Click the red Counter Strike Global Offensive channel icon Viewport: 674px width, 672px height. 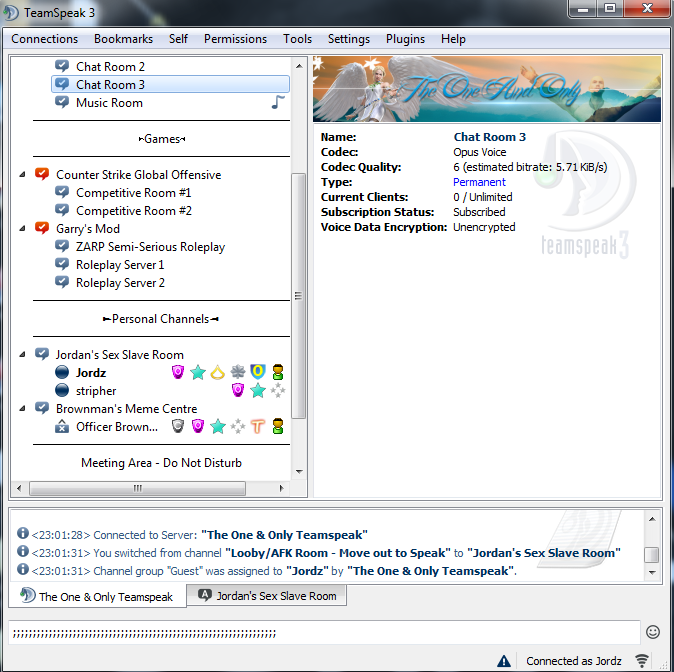[x=42, y=174]
